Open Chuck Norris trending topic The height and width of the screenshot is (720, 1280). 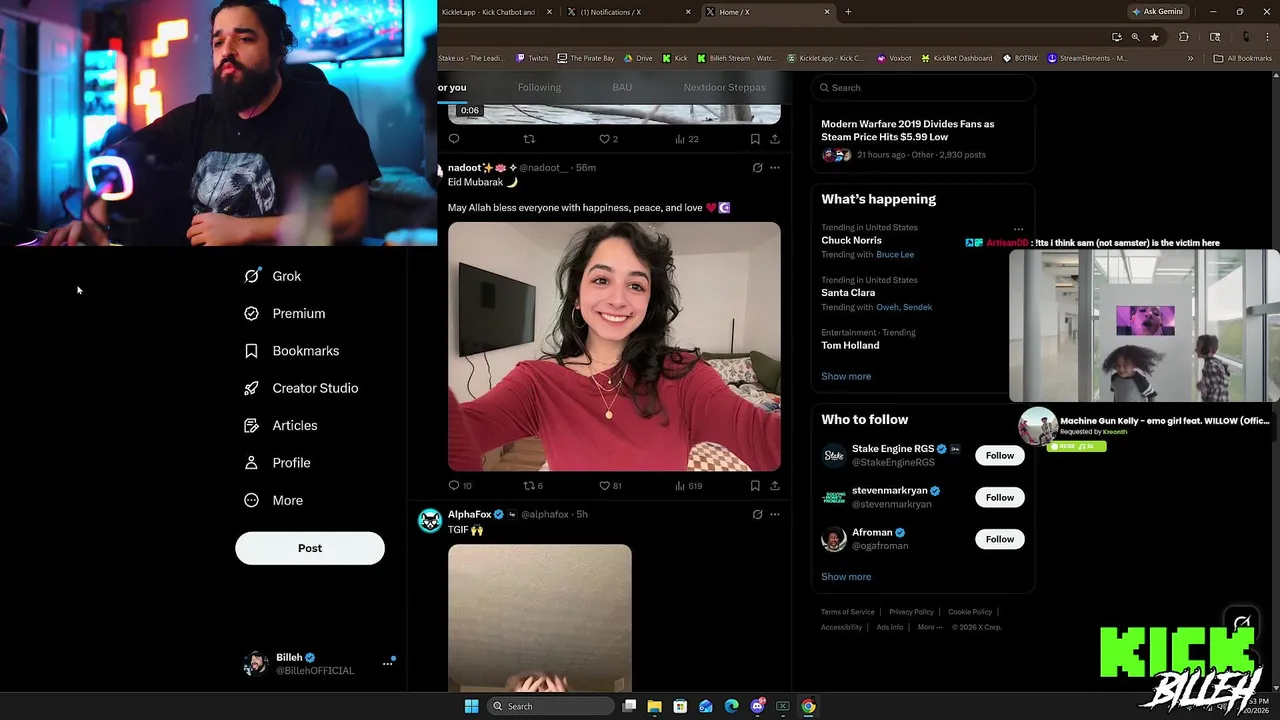coord(851,240)
